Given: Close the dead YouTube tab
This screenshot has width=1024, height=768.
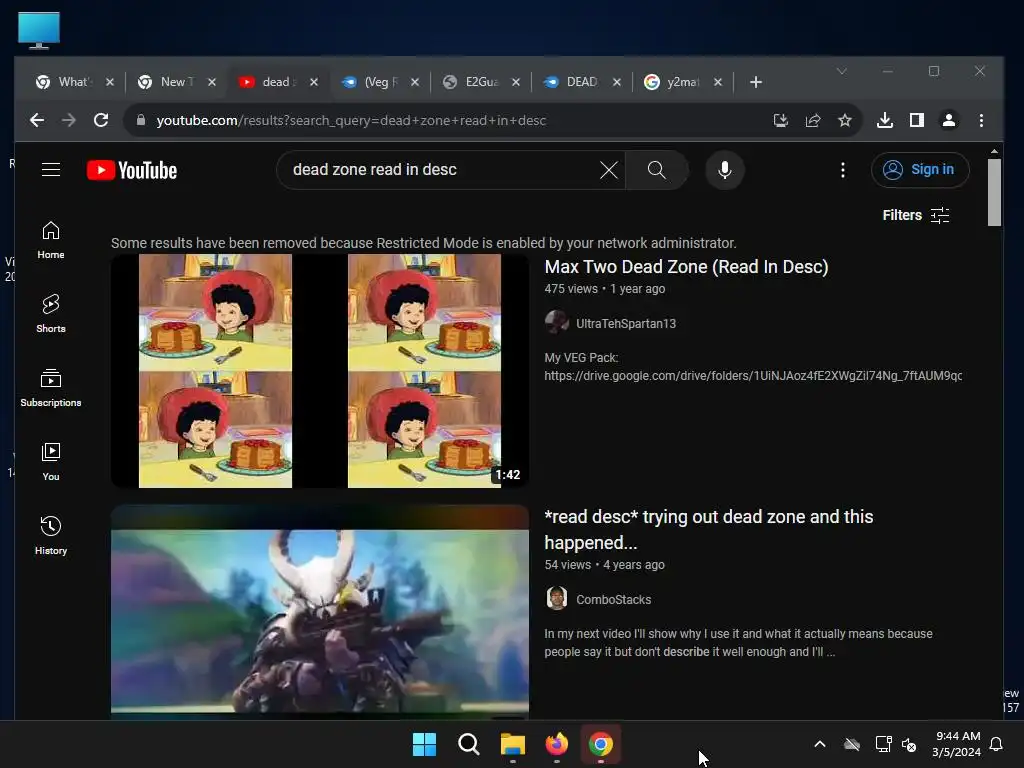Looking at the screenshot, I should click(314, 82).
